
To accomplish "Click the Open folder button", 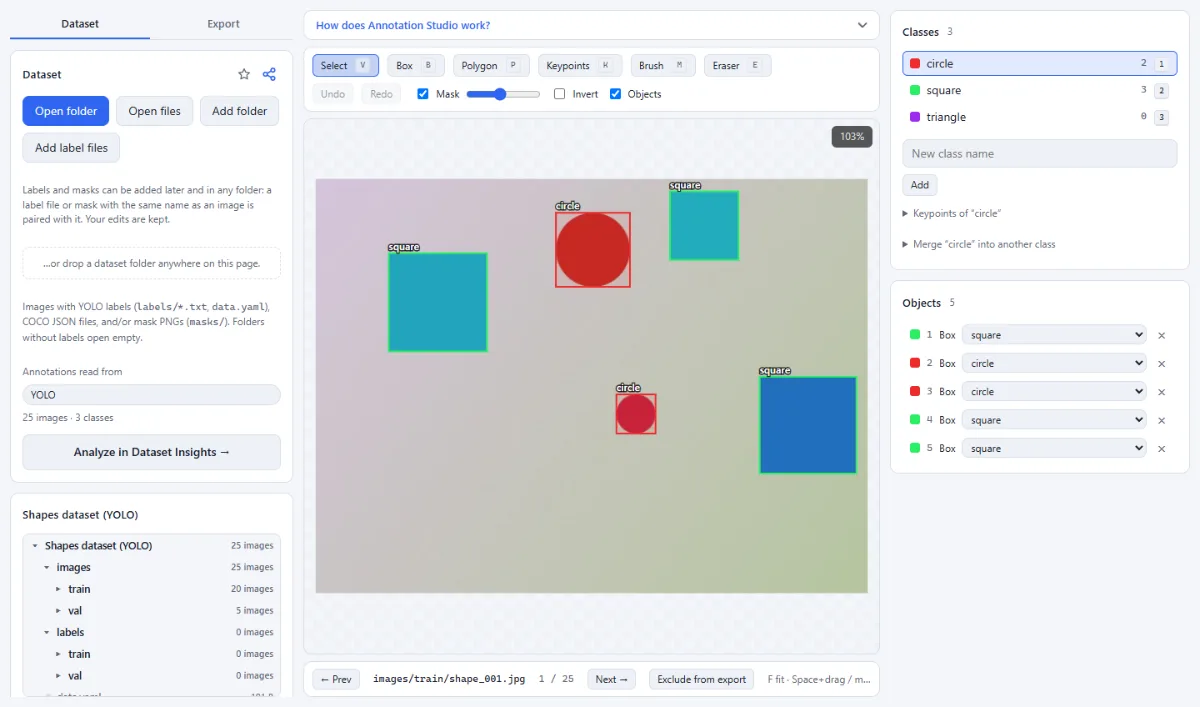I will (x=66, y=111).
